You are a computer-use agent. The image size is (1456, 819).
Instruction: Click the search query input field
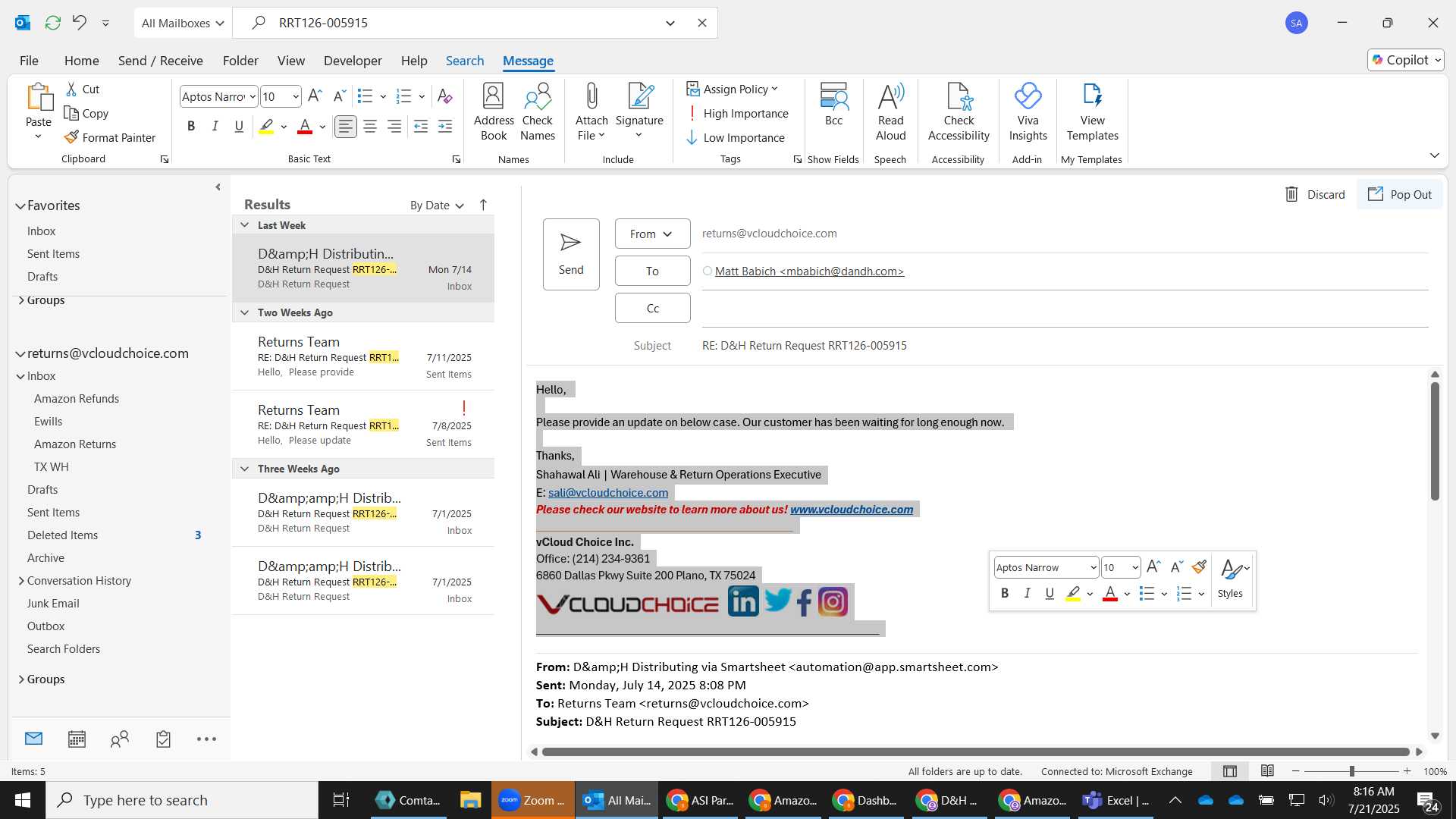(x=466, y=23)
